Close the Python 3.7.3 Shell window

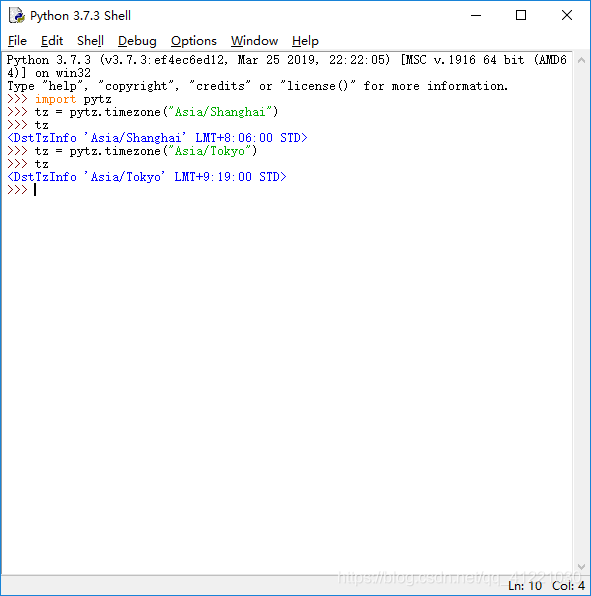pyautogui.click(x=567, y=16)
